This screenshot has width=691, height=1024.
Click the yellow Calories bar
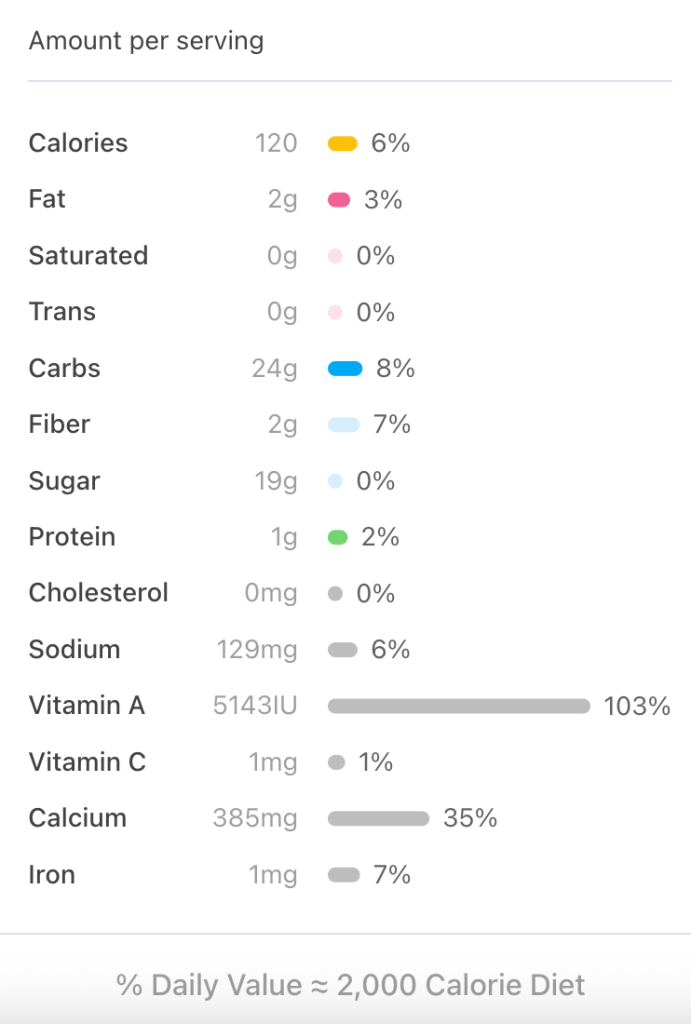(x=342, y=144)
